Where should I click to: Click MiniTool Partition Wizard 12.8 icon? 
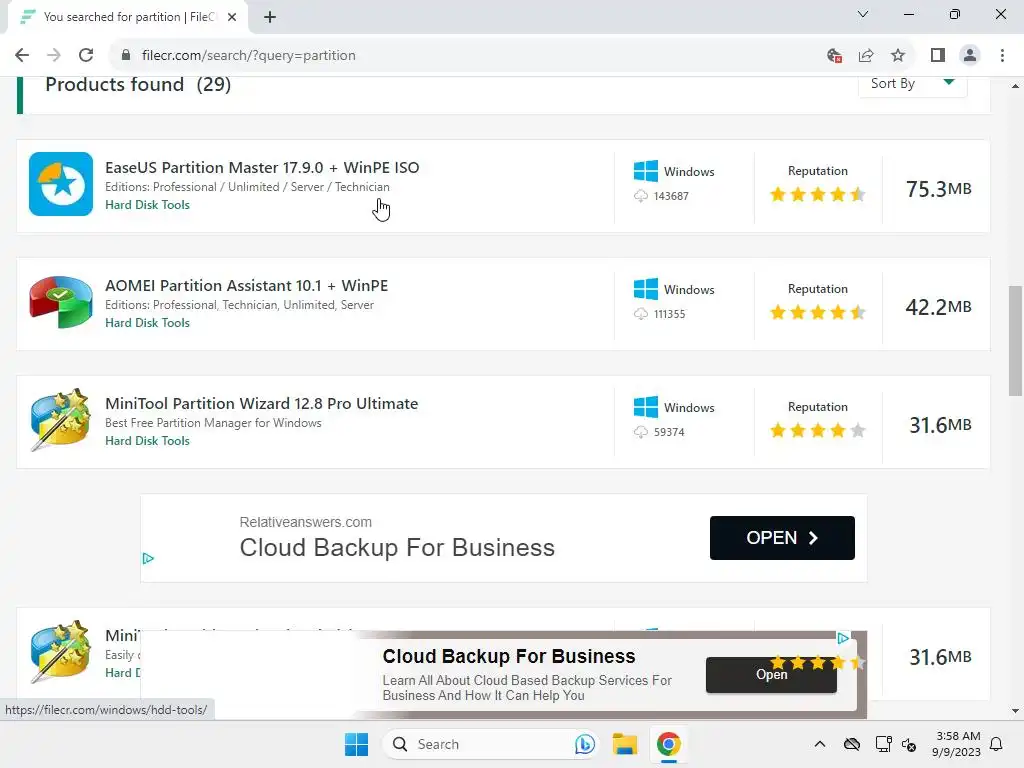(61, 420)
